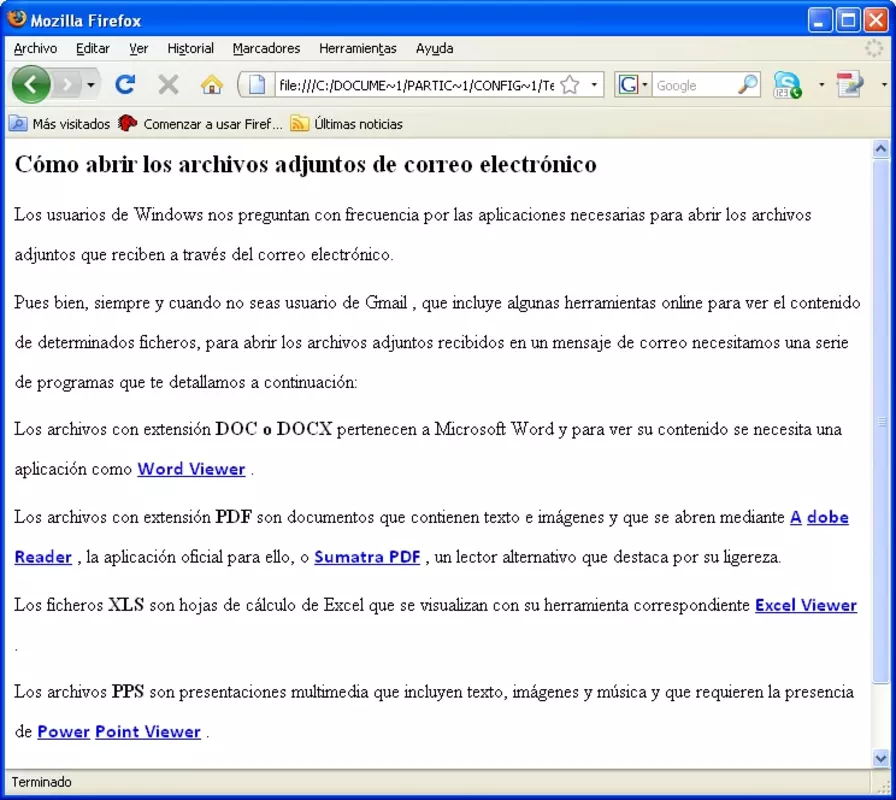The height and width of the screenshot is (800, 896).
Task: Click the page identity icon in address bar
Action: 256,85
